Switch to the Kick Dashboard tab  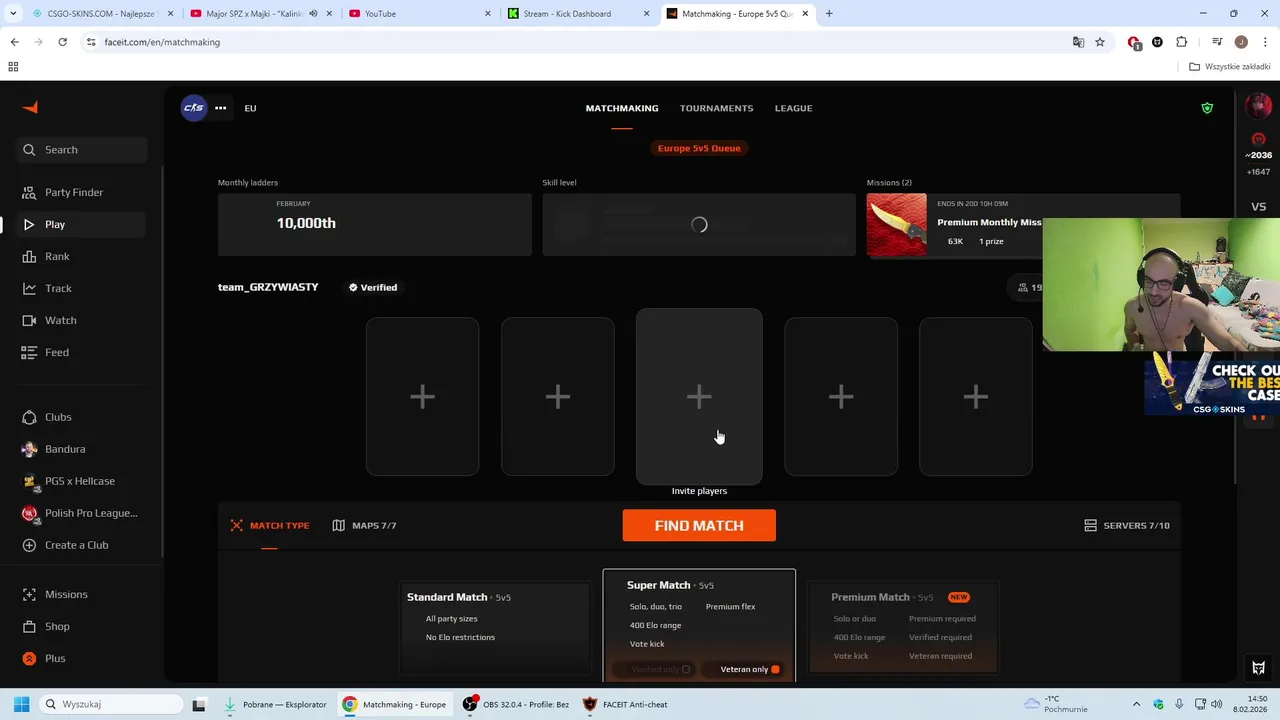(x=578, y=14)
